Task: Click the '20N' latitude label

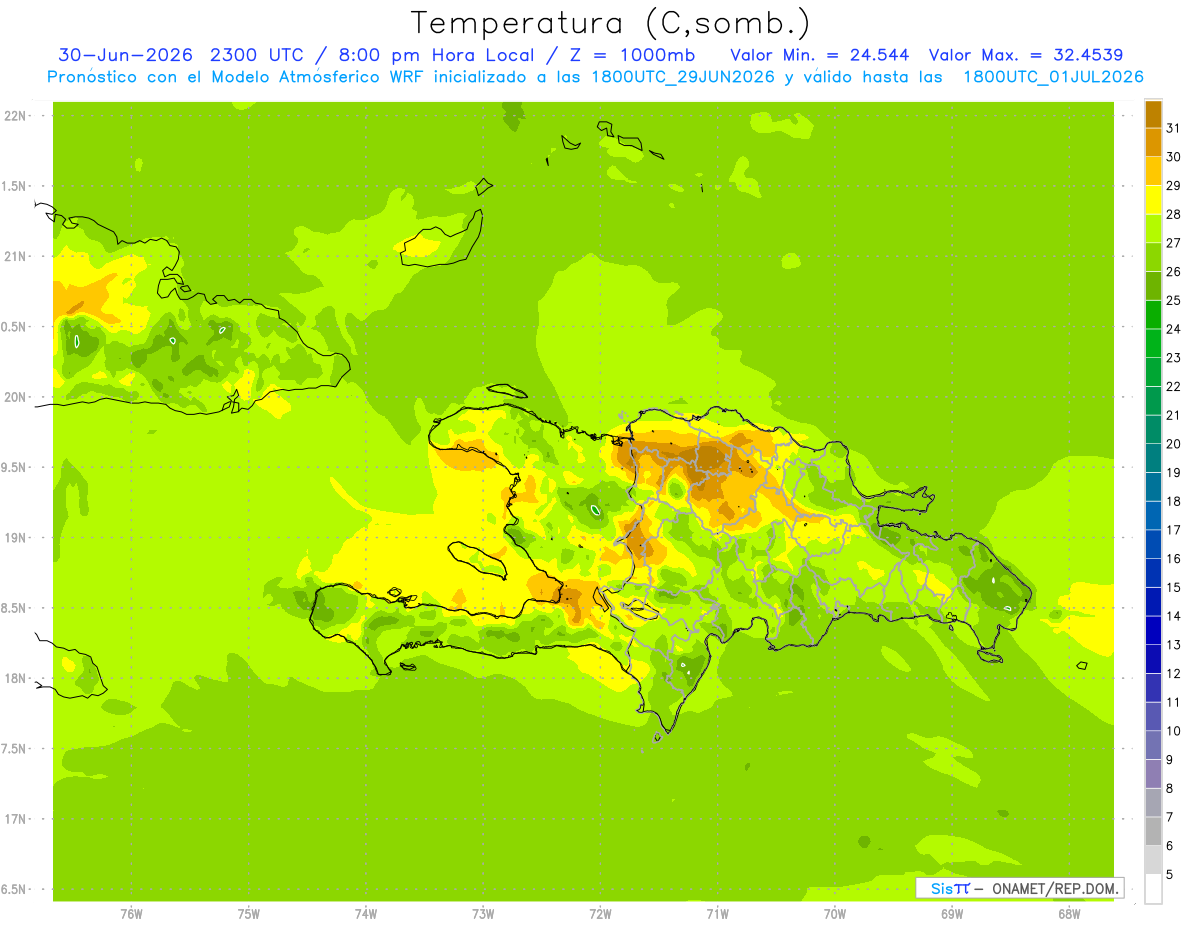Action: pyautogui.click(x=16, y=397)
